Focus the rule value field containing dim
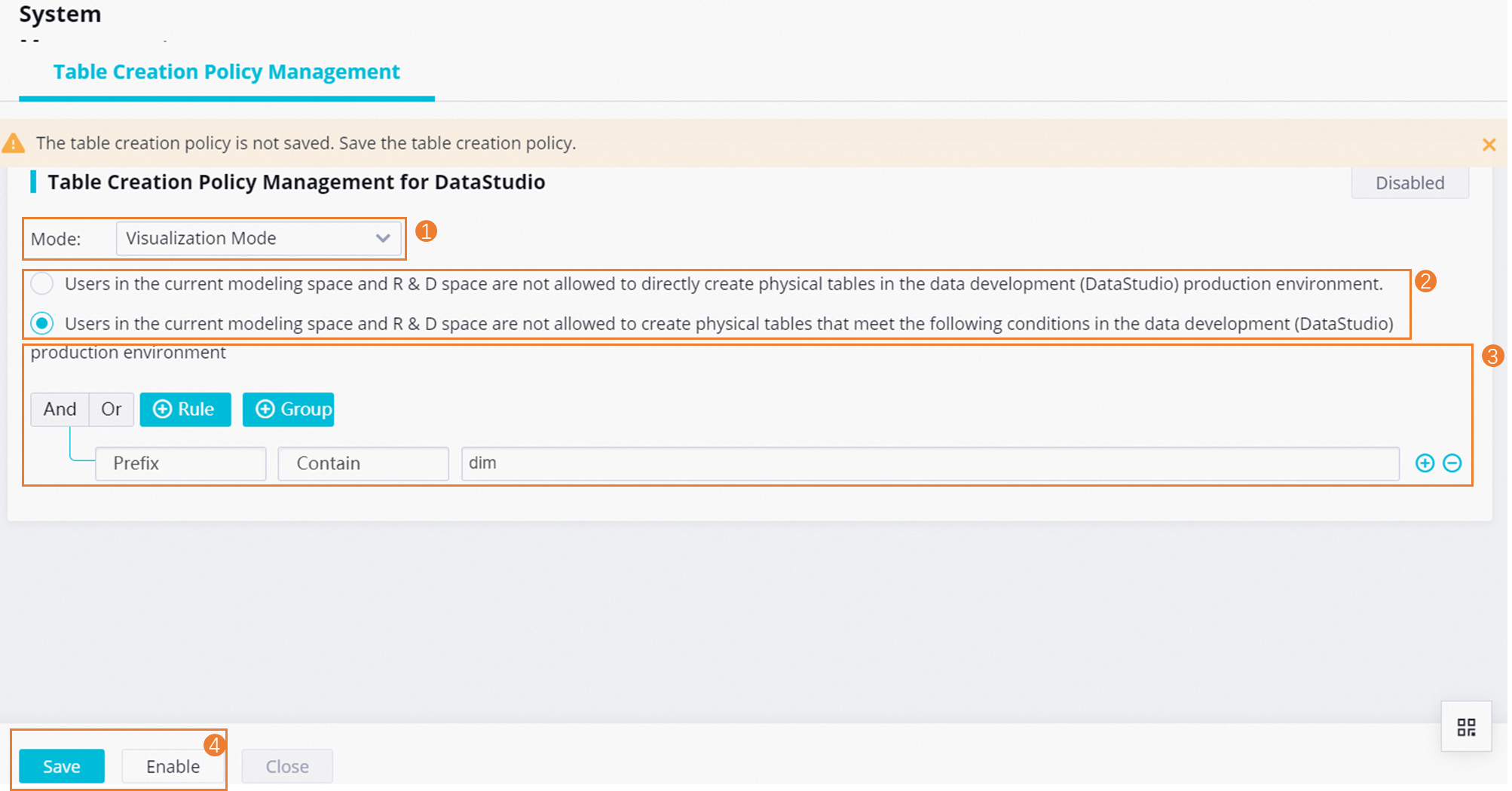Screen dimensions: 1512x791 tap(930, 463)
